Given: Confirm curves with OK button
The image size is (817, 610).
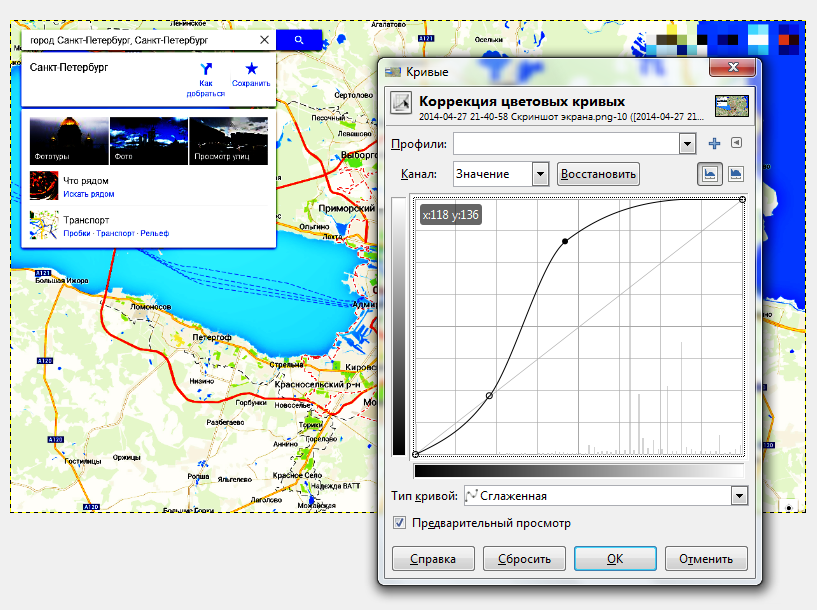Looking at the screenshot, I should pyautogui.click(x=615, y=559).
